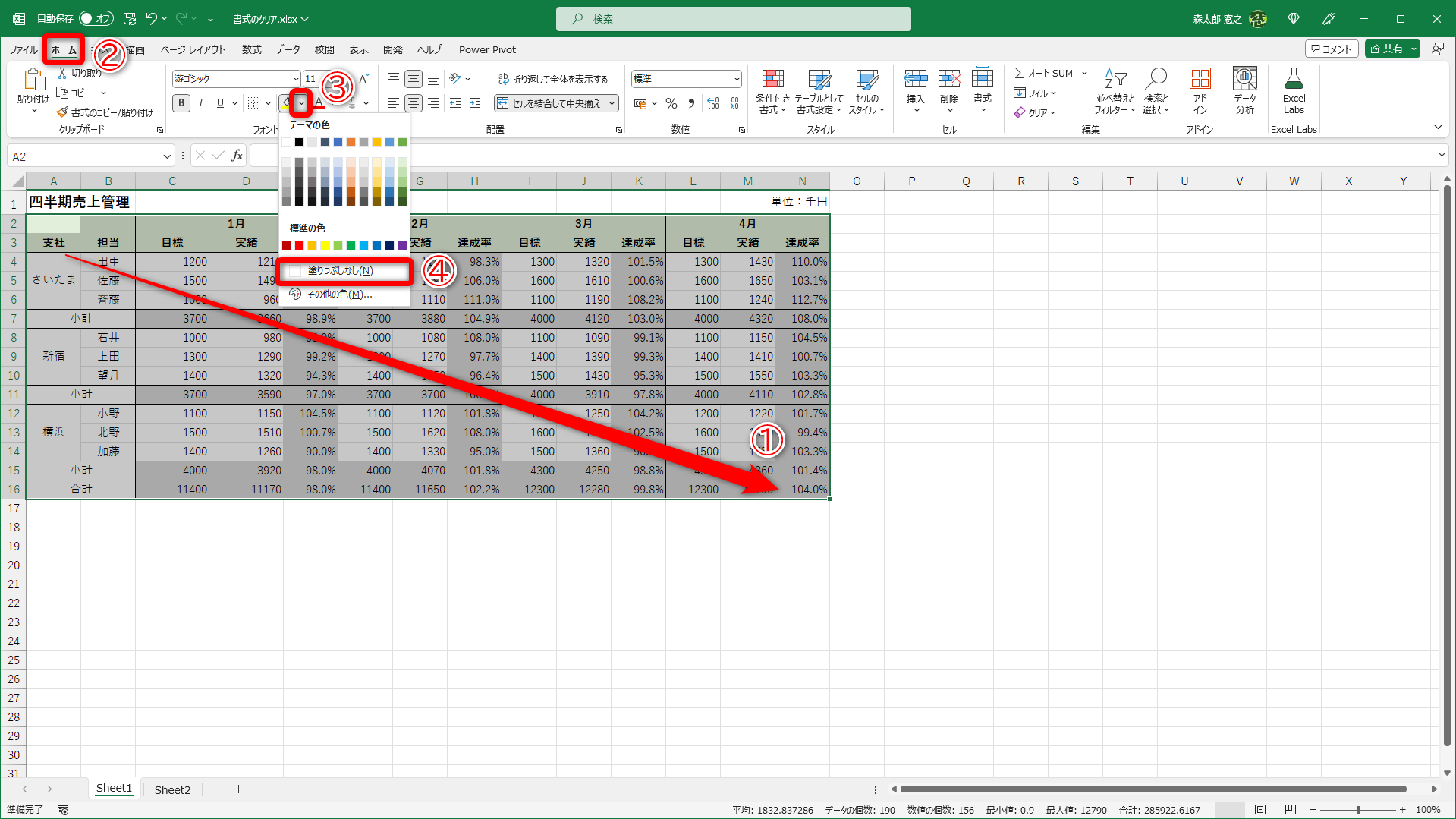The width and height of the screenshot is (1456, 819).
Task: Switch to Page Layout (ページ レイアウト) tab
Action: 193,49
